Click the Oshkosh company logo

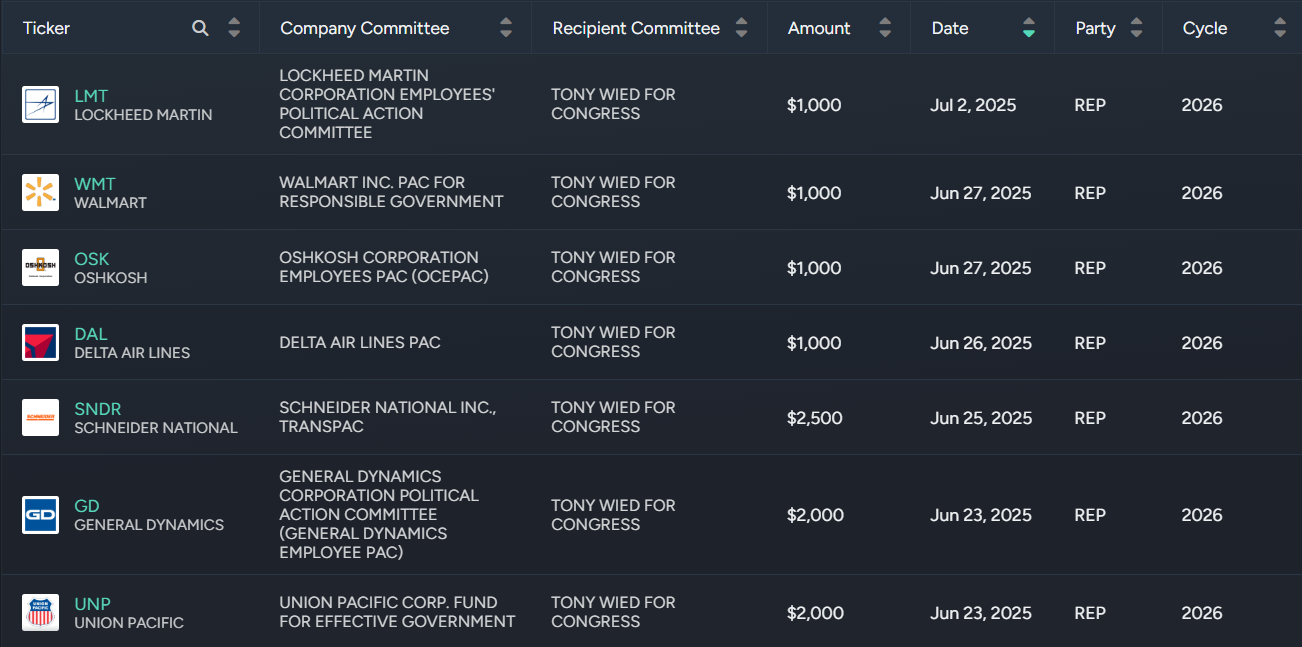(41, 268)
